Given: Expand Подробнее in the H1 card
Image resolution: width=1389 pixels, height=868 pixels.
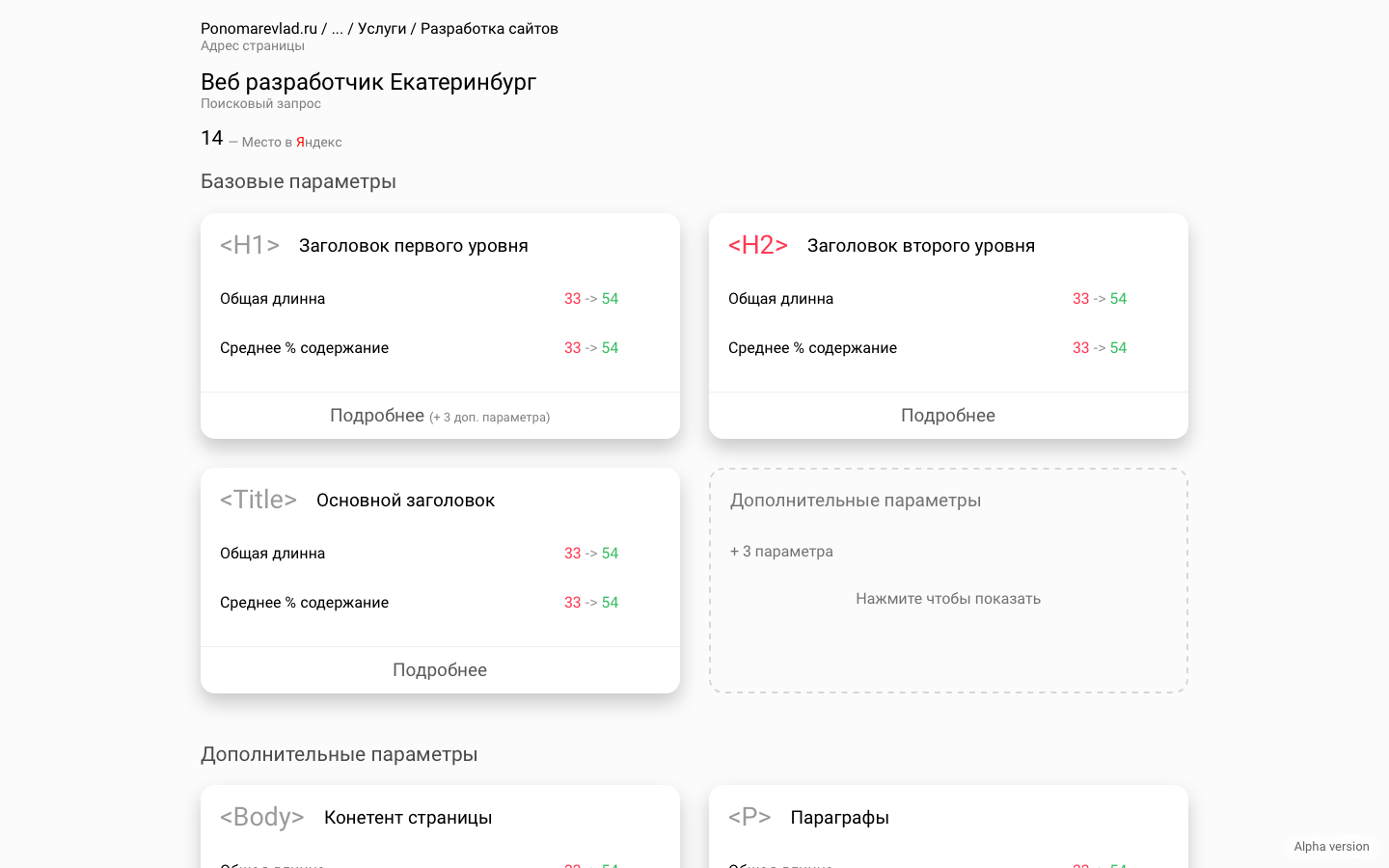Looking at the screenshot, I should (x=440, y=416).
